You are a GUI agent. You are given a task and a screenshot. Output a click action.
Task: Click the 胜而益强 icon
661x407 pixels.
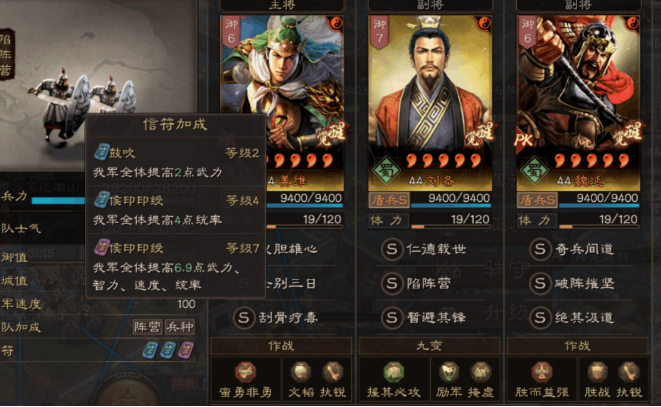pyautogui.click(x=542, y=372)
